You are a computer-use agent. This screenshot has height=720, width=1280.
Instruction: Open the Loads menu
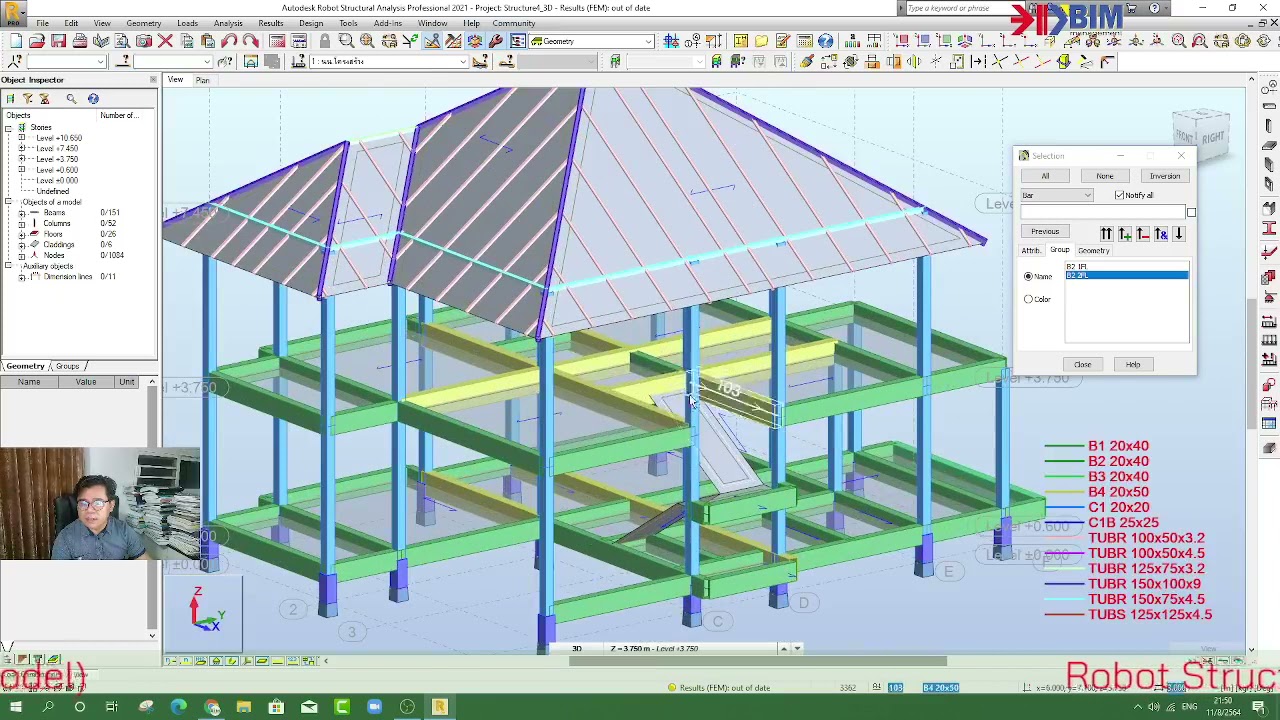point(187,23)
